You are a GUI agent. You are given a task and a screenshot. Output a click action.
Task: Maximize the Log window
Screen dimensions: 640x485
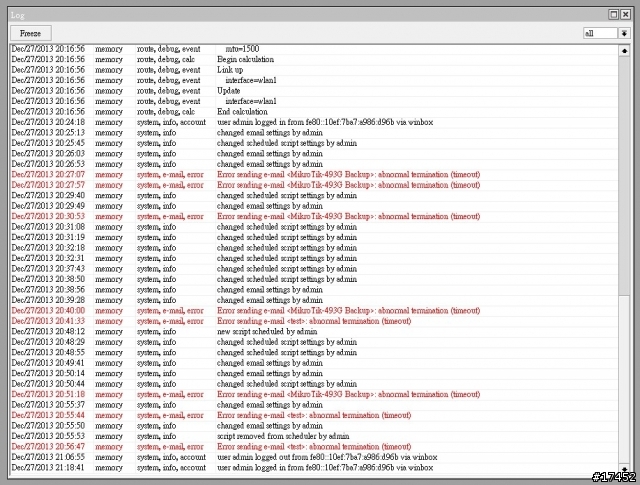click(x=613, y=15)
